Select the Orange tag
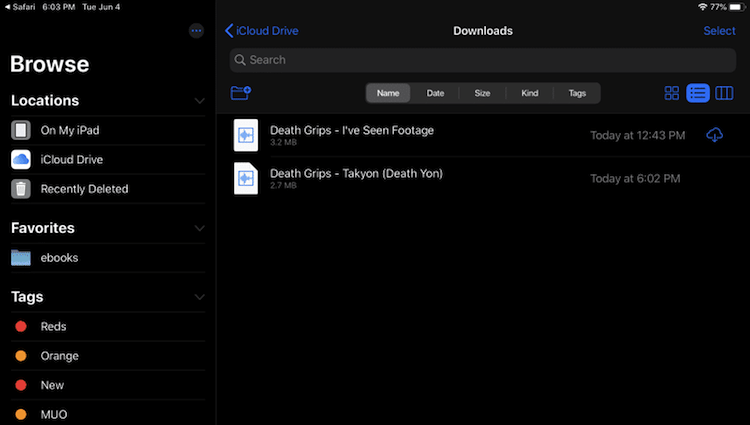Screen dimensions: 750x425 click(108, 356)
